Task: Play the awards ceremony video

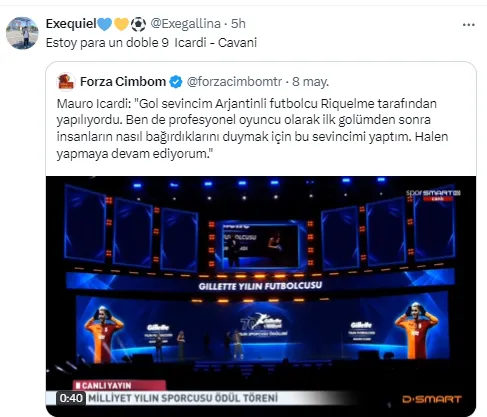Action: pos(261,296)
